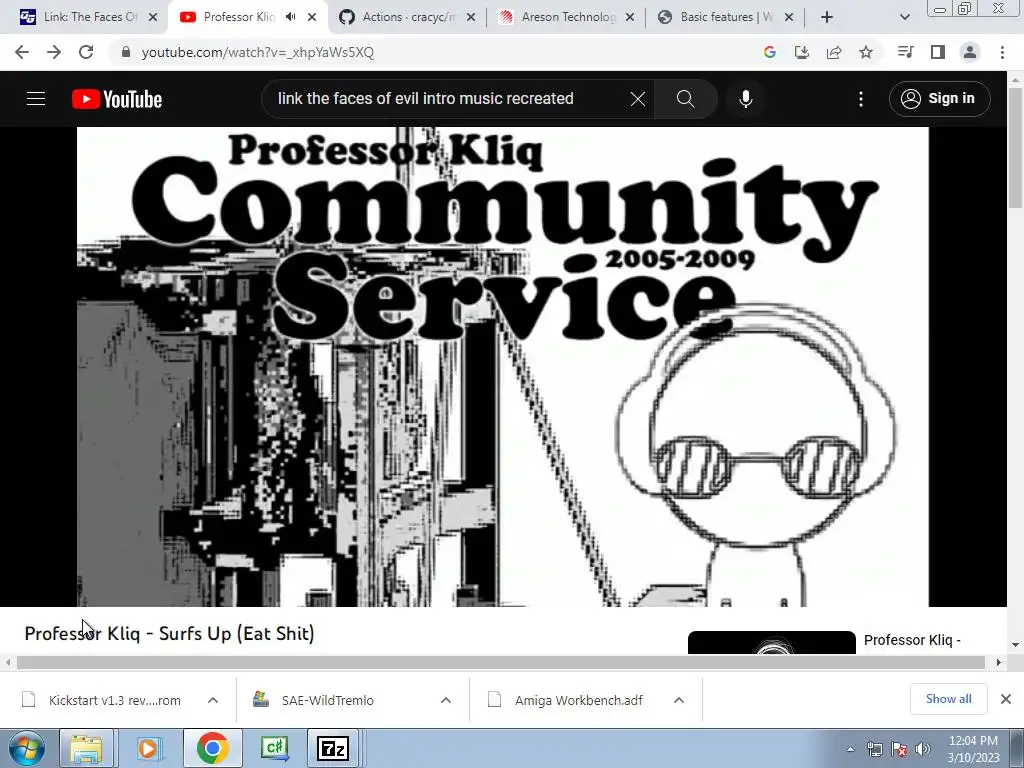Launch Windows Media Player from taskbar

pos(149,748)
